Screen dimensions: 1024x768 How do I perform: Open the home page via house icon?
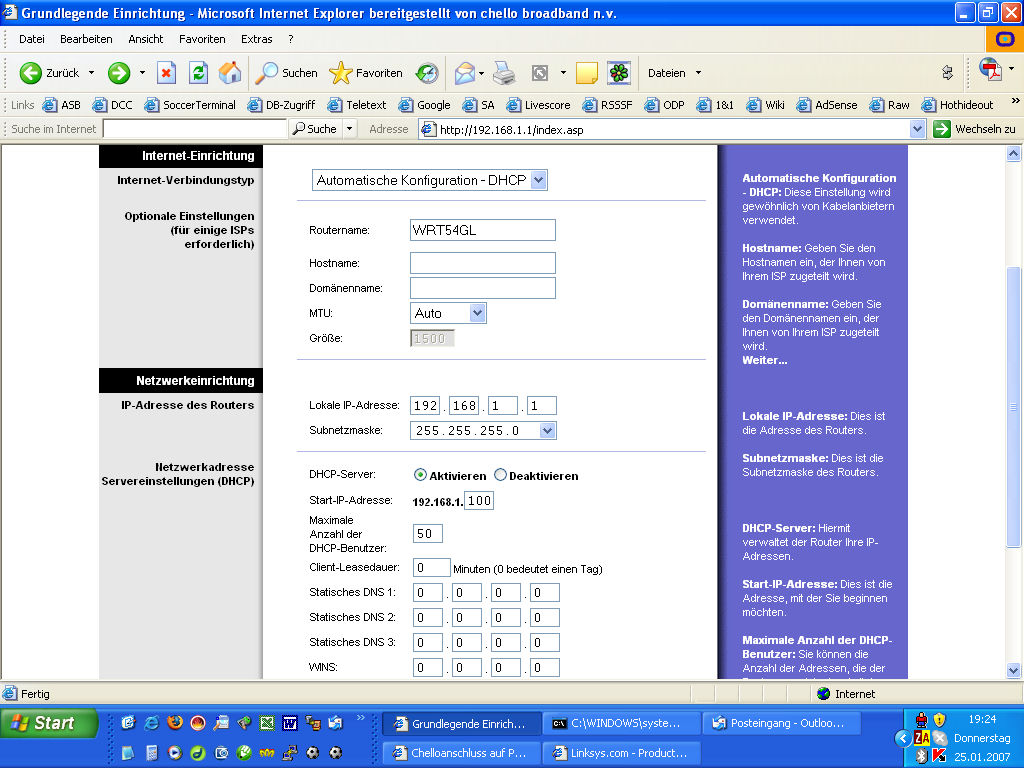click(x=230, y=73)
